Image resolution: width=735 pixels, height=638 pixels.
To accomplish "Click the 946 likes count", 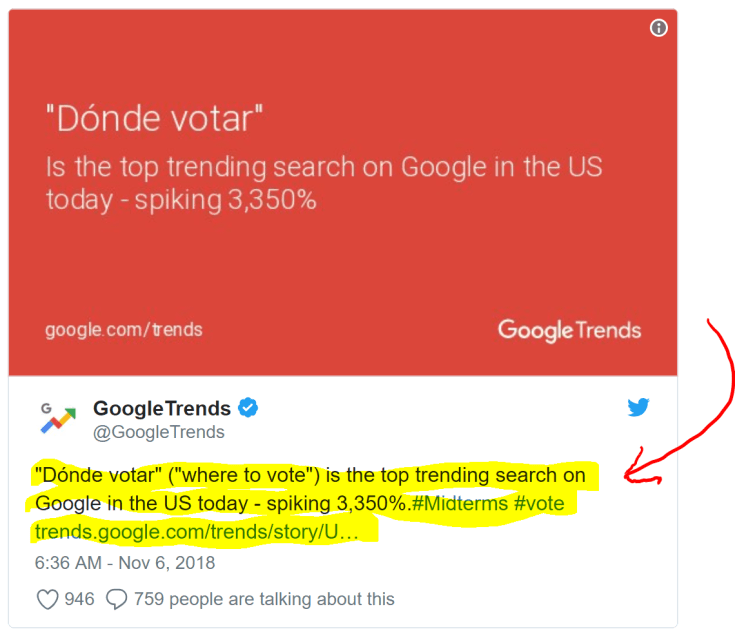I will tap(79, 600).
